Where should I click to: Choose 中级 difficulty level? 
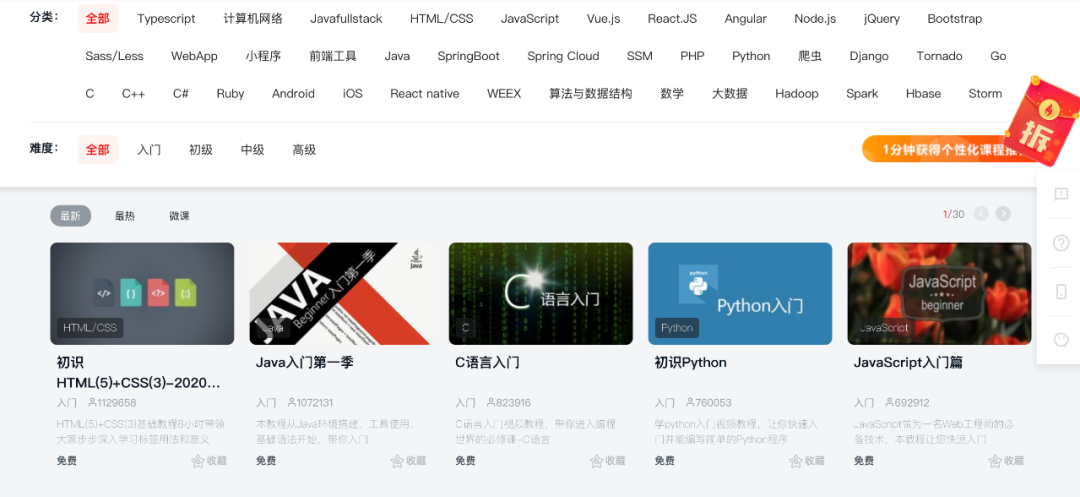coord(253,150)
